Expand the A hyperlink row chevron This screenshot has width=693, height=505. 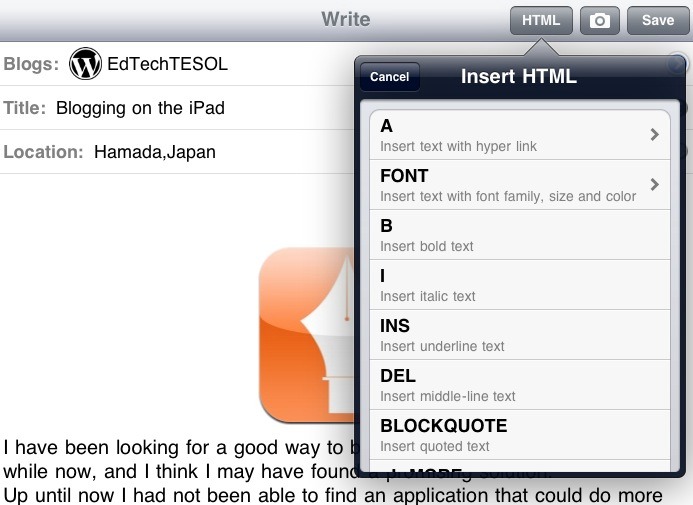click(655, 134)
